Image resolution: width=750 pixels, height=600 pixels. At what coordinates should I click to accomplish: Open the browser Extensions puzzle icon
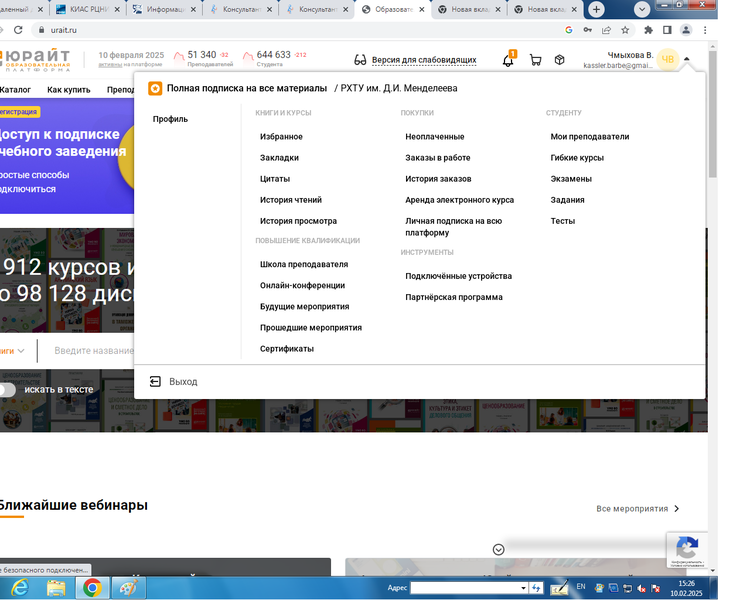[x=648, y=30]
